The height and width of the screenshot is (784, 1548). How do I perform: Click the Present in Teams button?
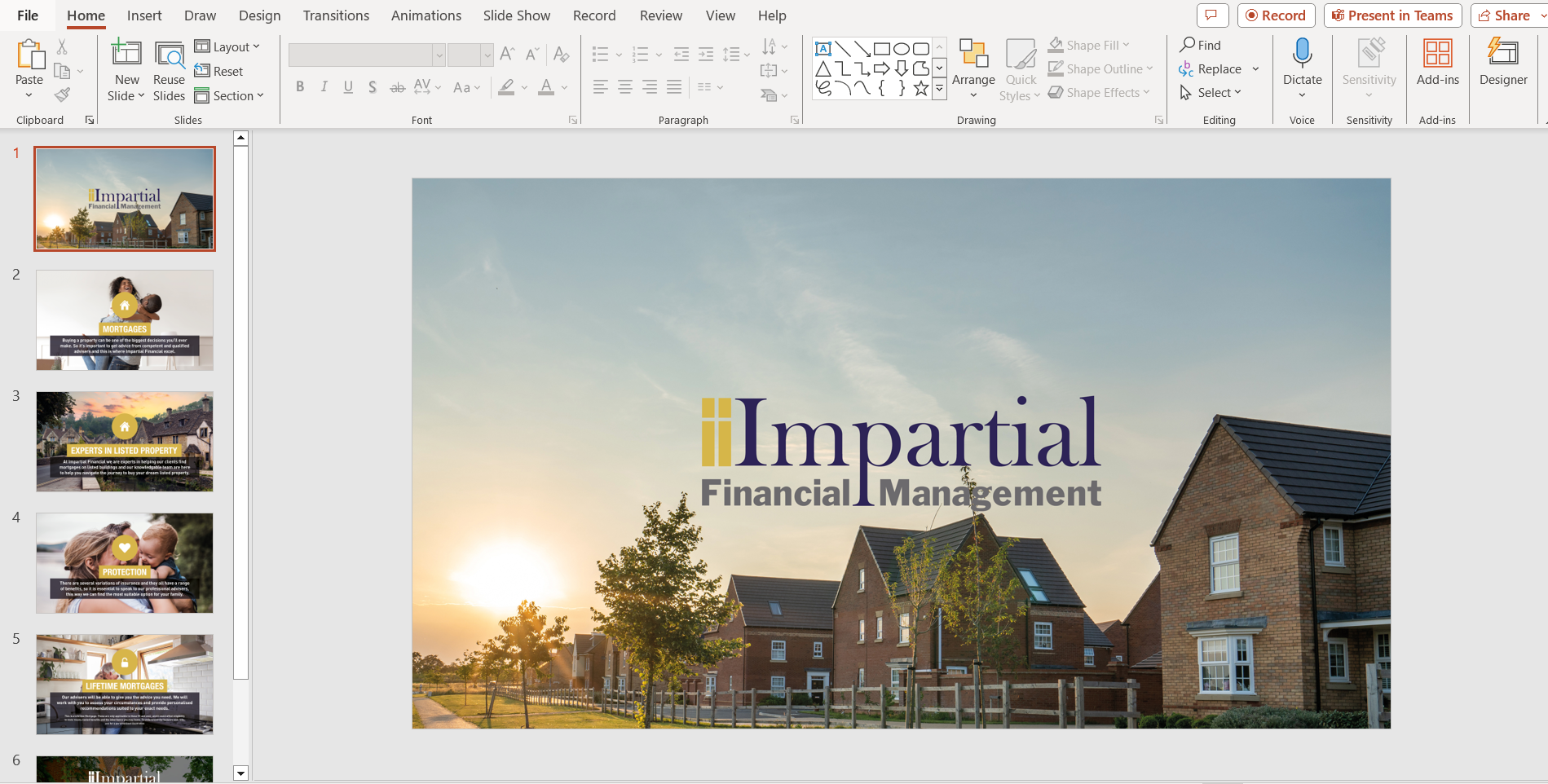1391,15
